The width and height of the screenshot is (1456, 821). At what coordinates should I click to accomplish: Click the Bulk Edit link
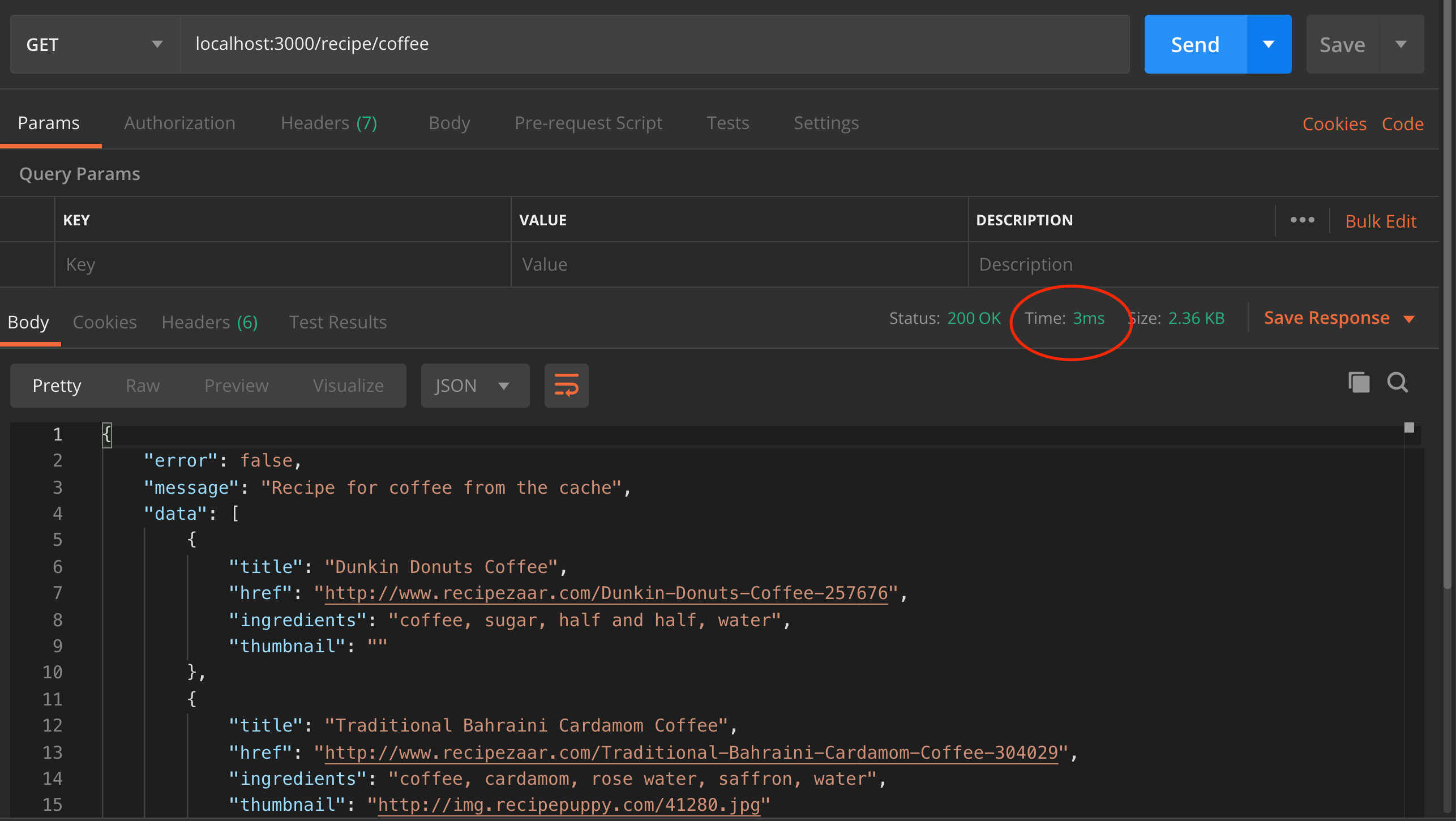[x=1380, y=221]
